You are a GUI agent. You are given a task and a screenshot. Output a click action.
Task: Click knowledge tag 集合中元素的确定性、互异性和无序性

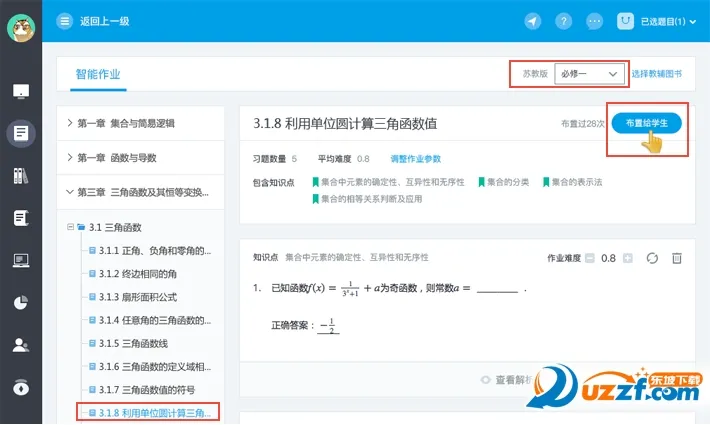pos(389,182)
